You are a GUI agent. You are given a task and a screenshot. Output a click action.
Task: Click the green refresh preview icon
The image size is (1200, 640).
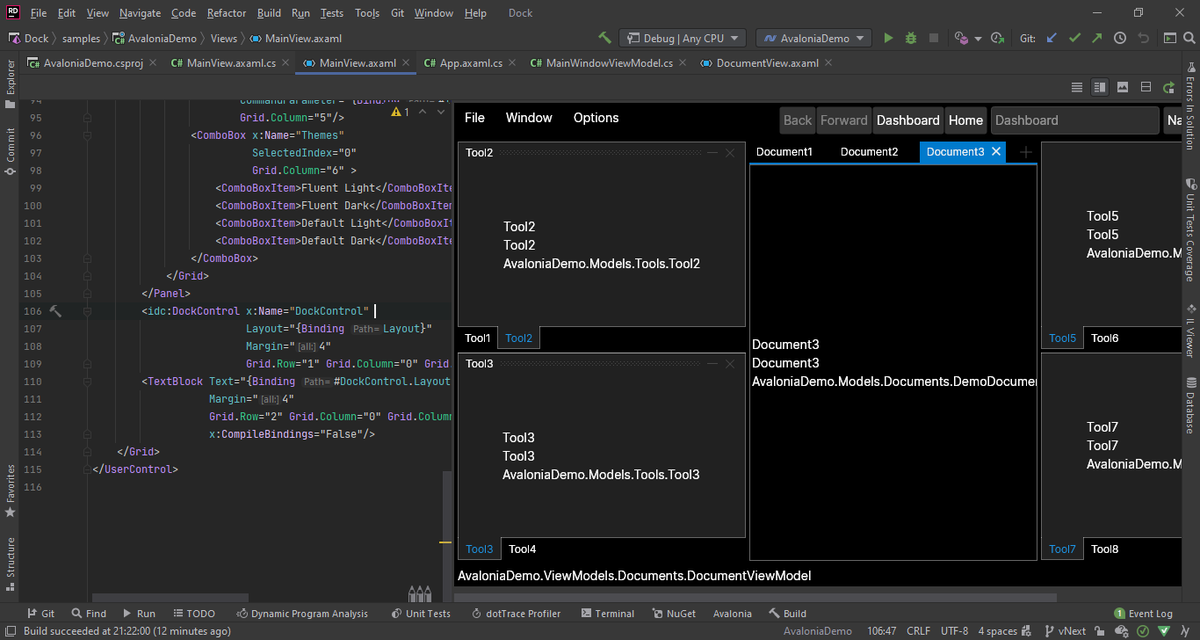[1169, 87]
